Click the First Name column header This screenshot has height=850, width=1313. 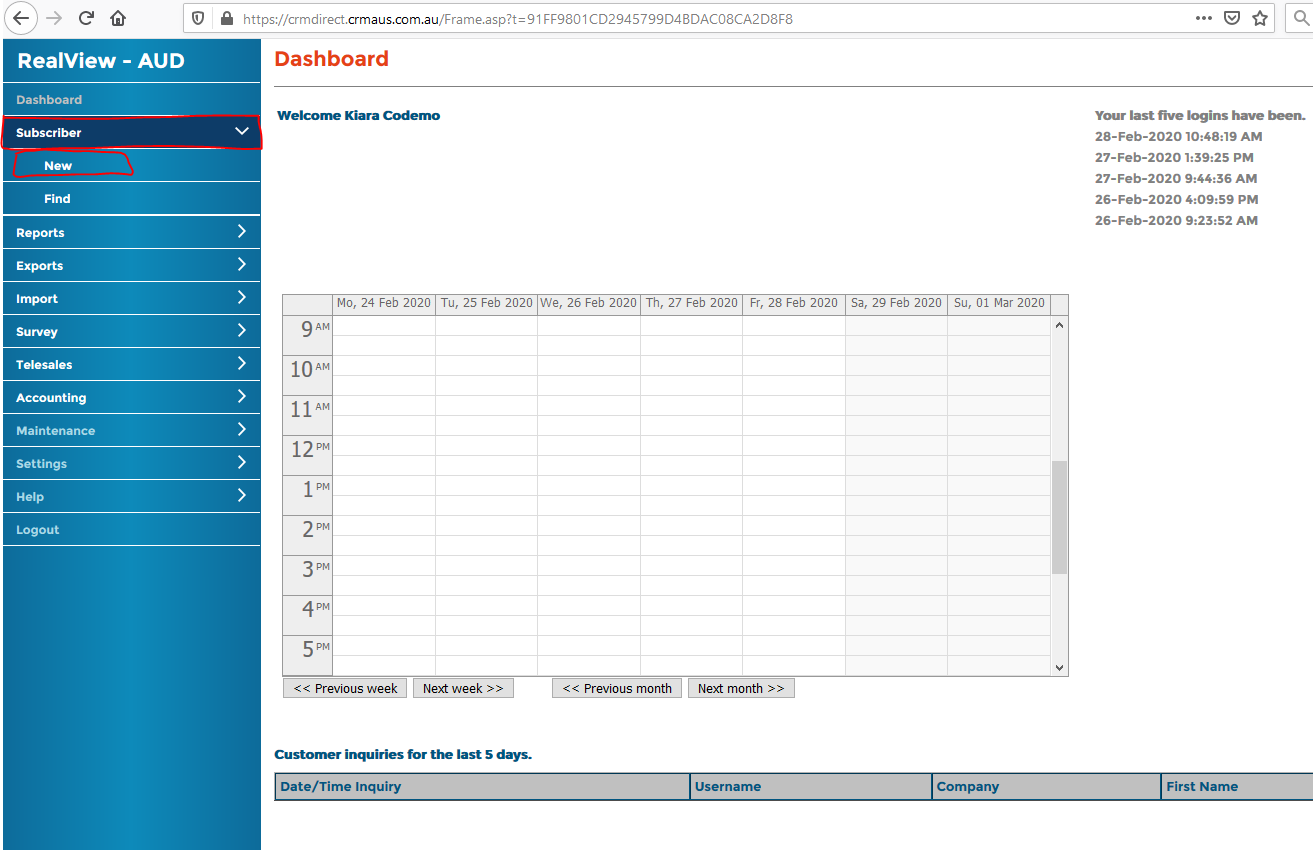coord(1238,787)
